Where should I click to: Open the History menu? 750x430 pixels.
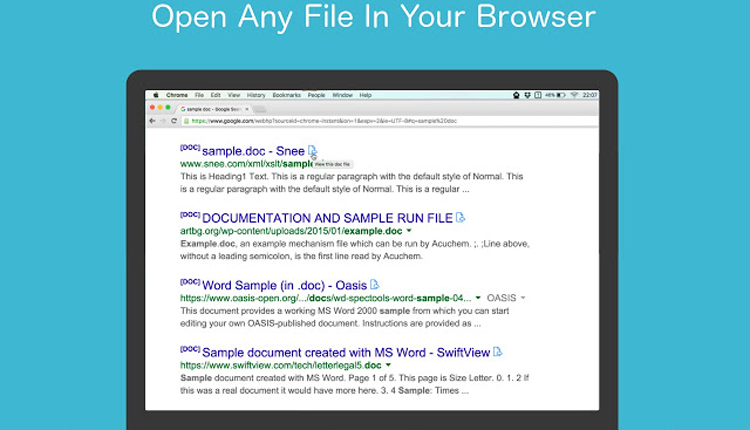coord(256,95)
